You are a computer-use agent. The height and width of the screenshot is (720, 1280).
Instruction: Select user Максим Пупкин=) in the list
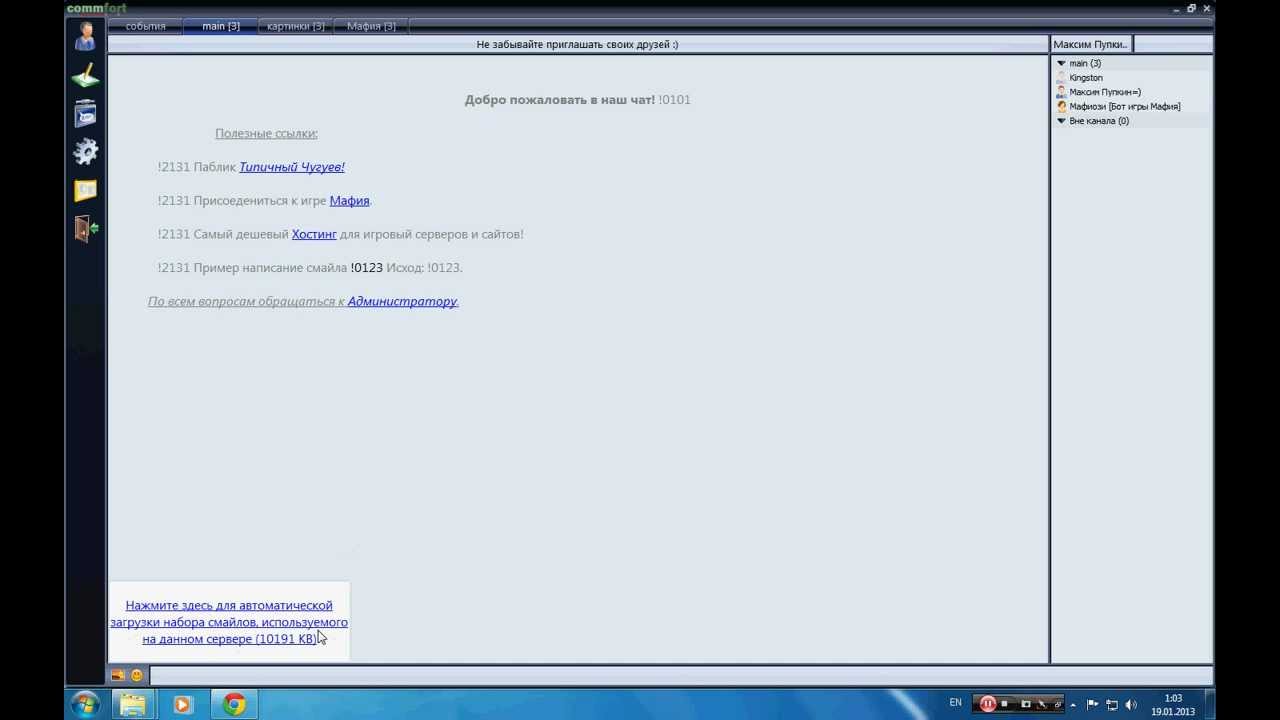click(1105, 92)
